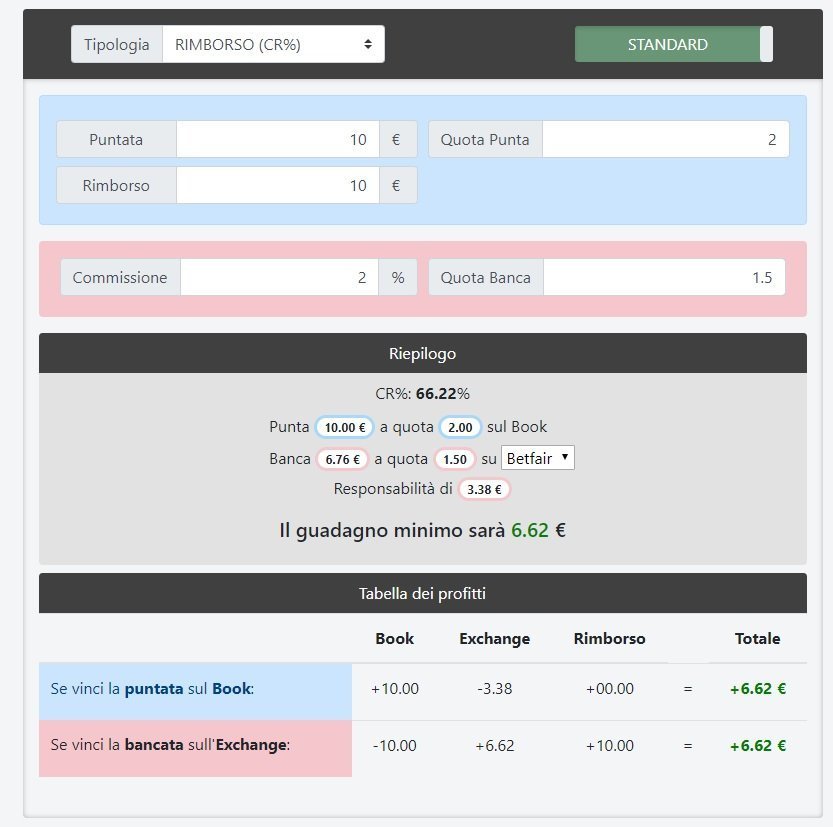Click the € symbol beside Rimborso
The image size is (833, 827).
tap(397, 186)
